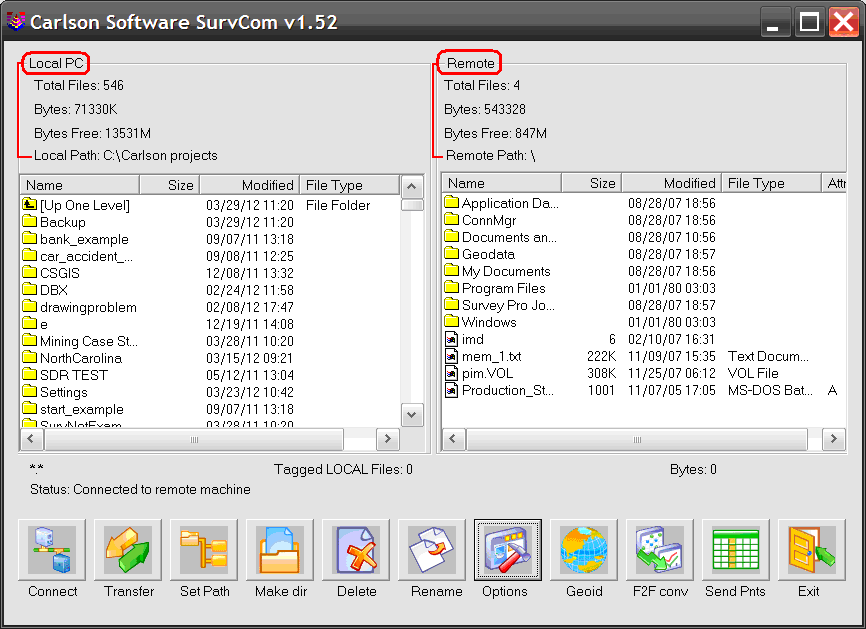Sort remote list by File Type header
This screenshot has width=866, height=629.
[x=771, y=183]
